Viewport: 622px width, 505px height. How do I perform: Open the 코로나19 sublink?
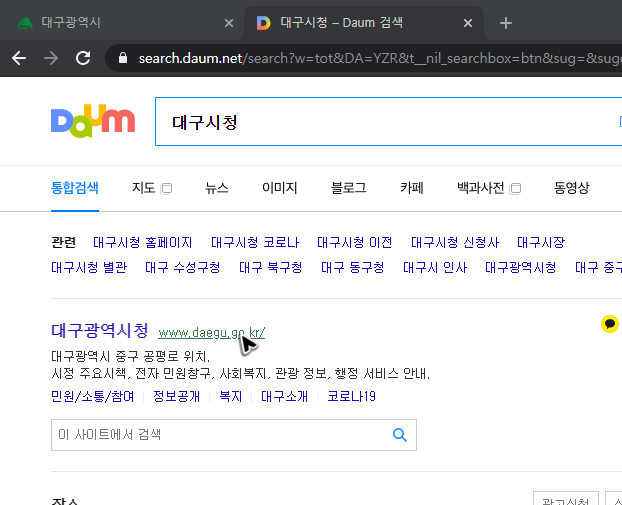pyautogui.click(x=351, y=396)
